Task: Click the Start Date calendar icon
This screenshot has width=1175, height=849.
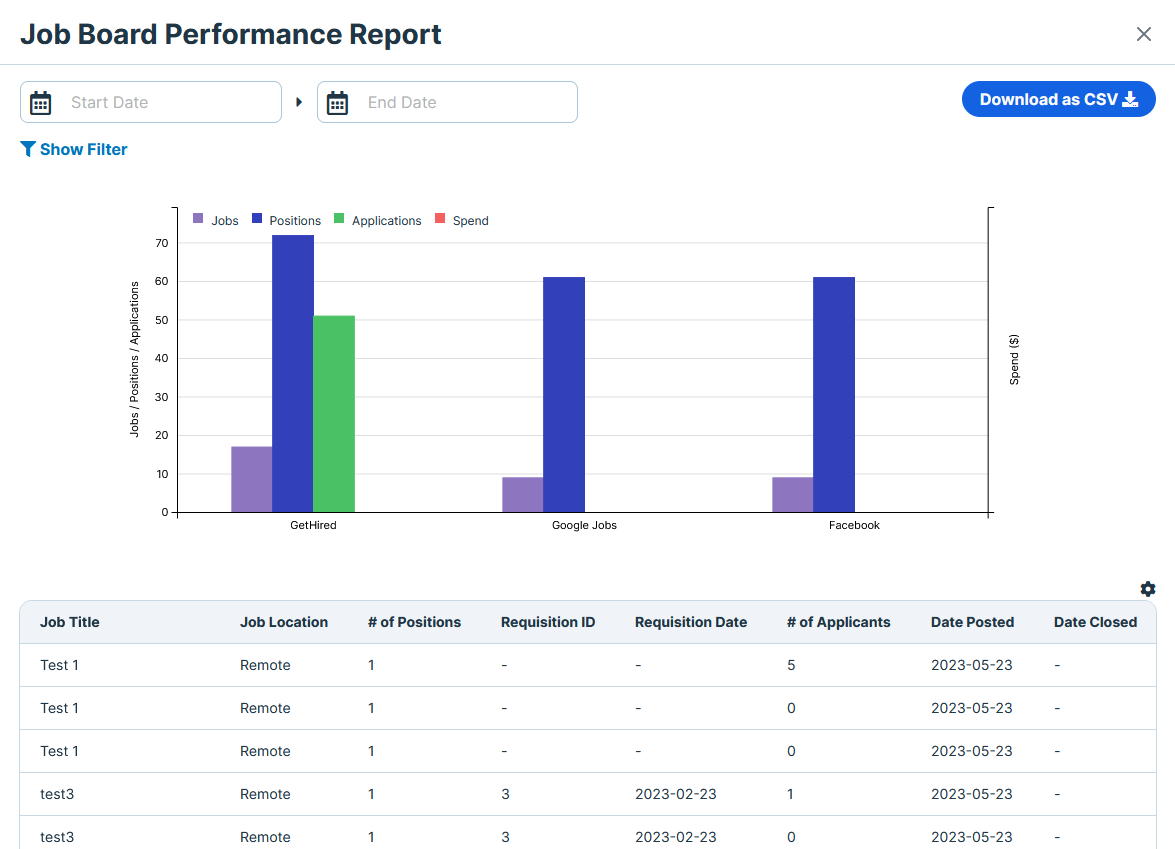Action: click(x=41, y=102)
